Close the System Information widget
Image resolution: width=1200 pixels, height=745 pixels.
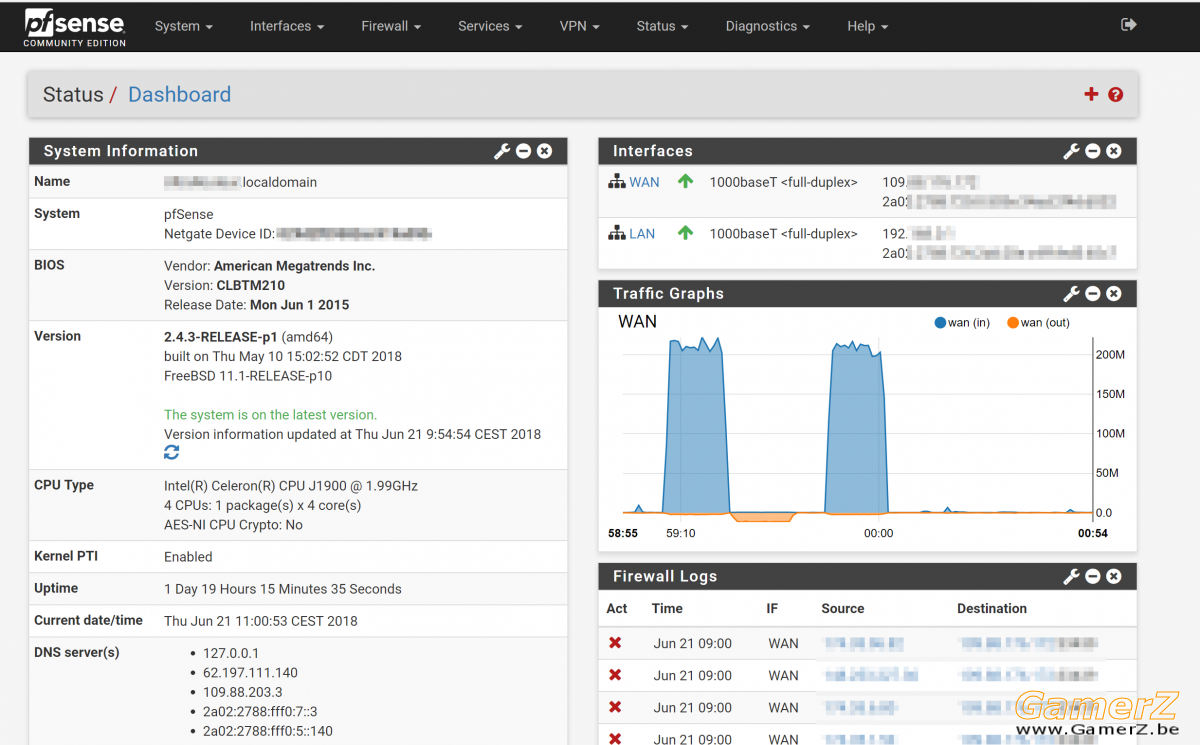pyautogui.click(x=544, y=151)
